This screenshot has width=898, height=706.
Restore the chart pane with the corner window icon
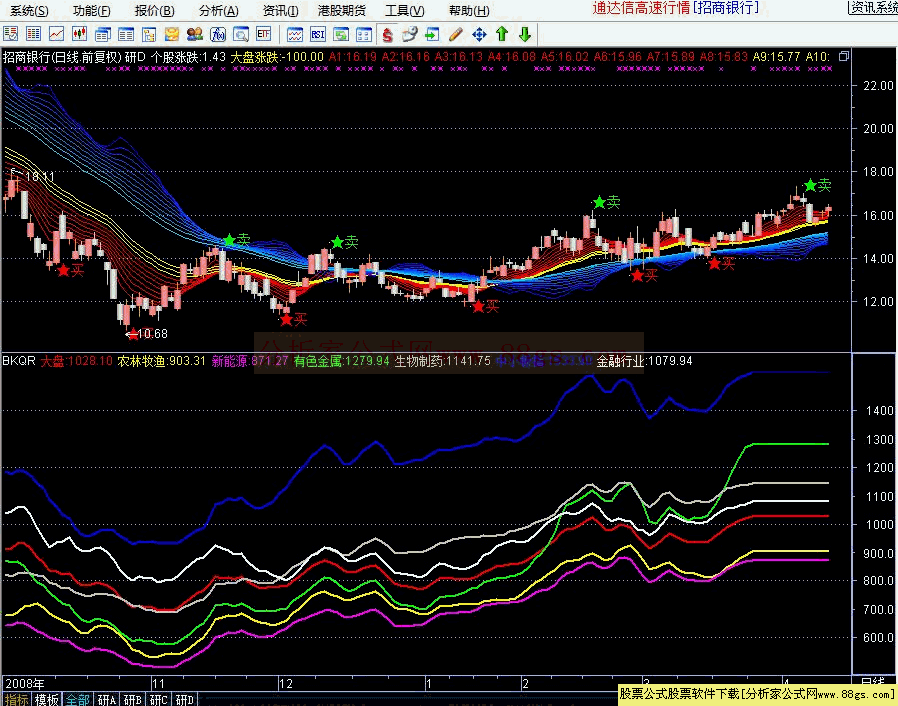tap(844, 56)
